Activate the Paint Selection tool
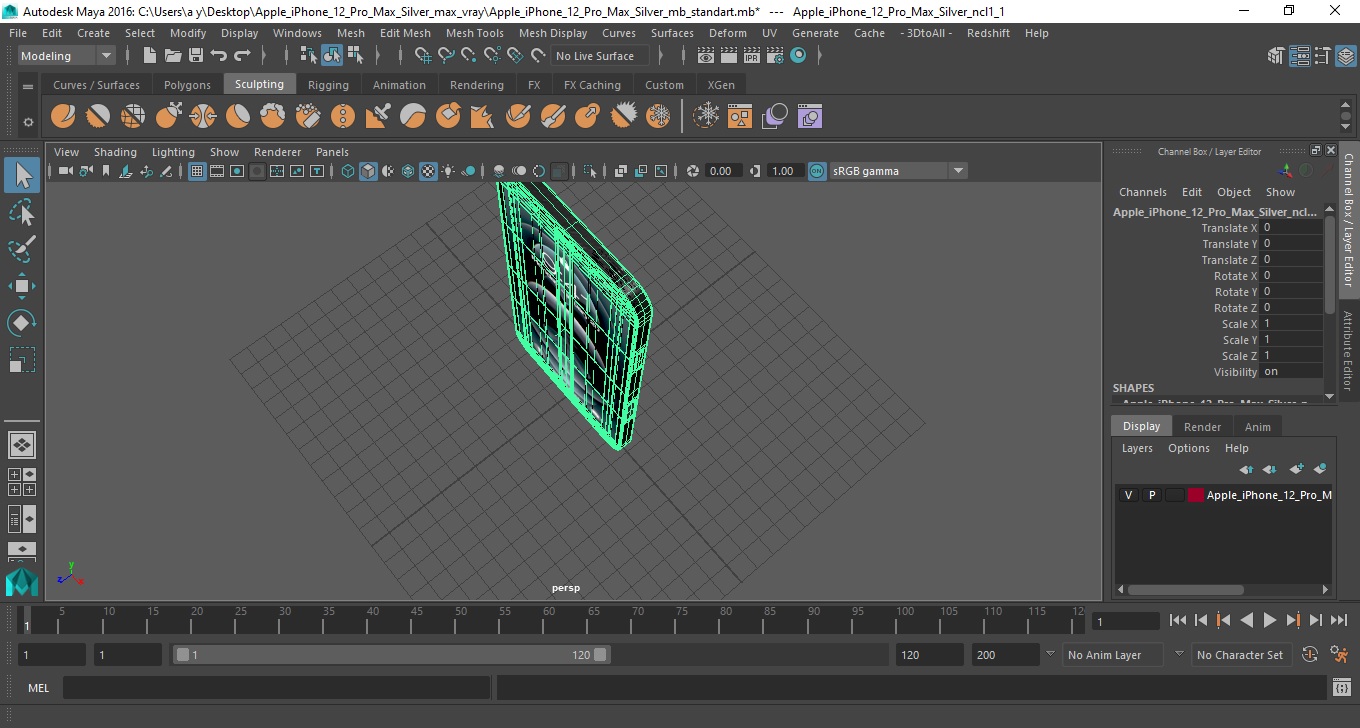The image size is (1360, 728). 22,249
